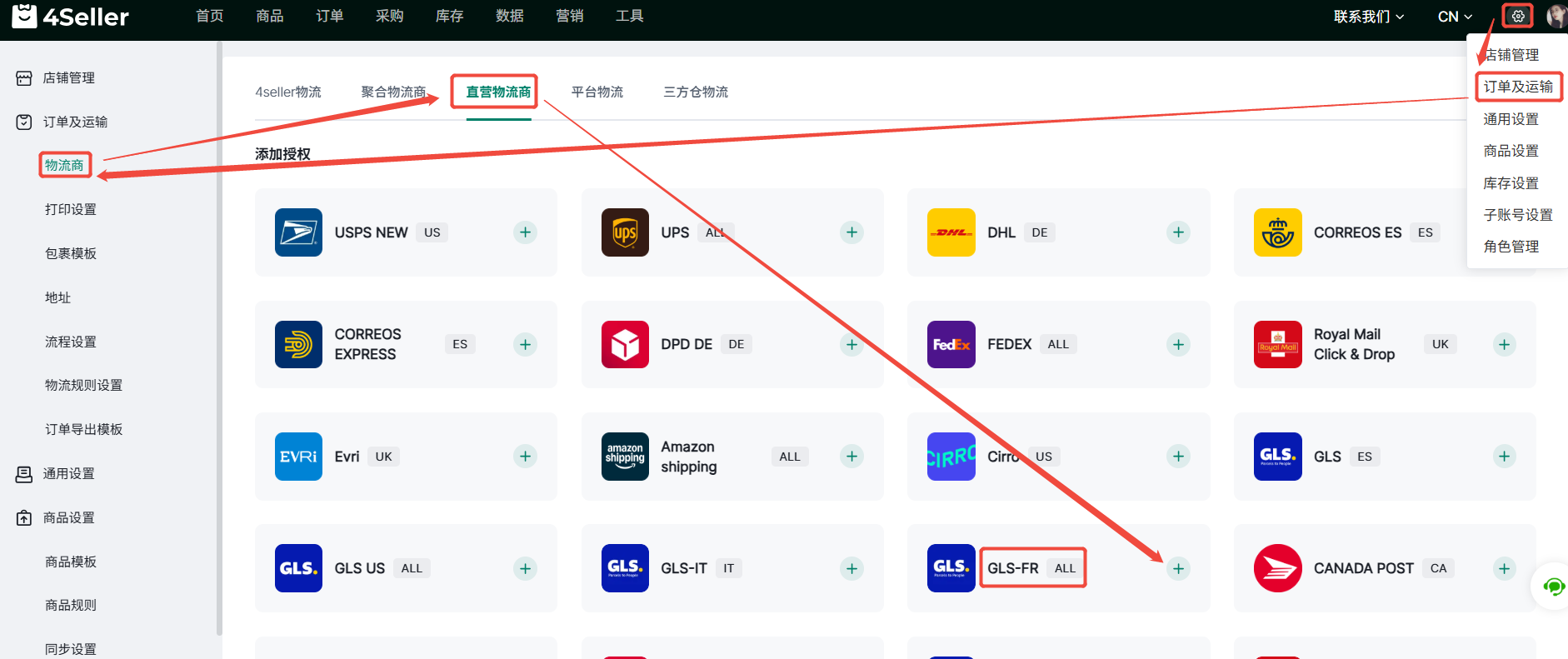
Task: Open 物流规则设置 in sidebar
Action: tap(83, 385)
